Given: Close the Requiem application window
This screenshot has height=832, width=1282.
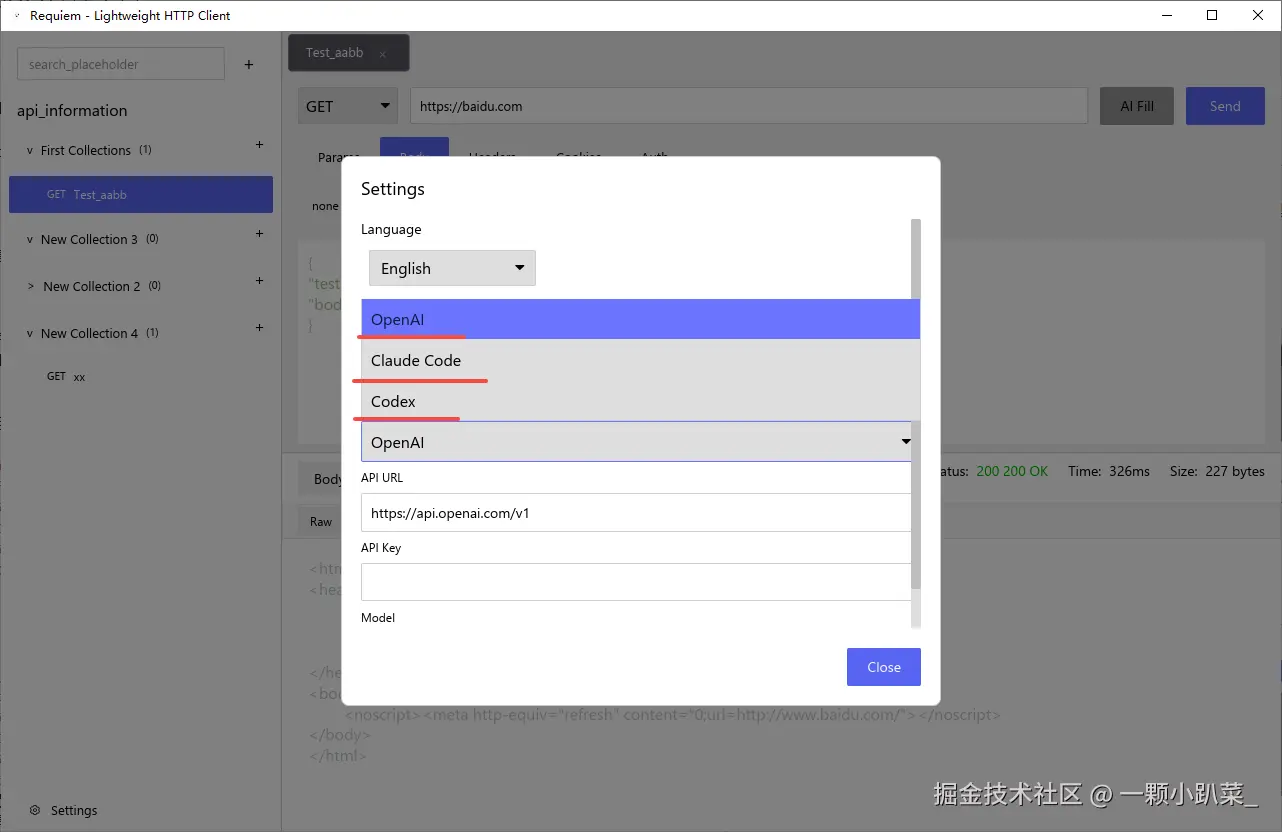Looking at the screenshot, I should pos(1258,15).
